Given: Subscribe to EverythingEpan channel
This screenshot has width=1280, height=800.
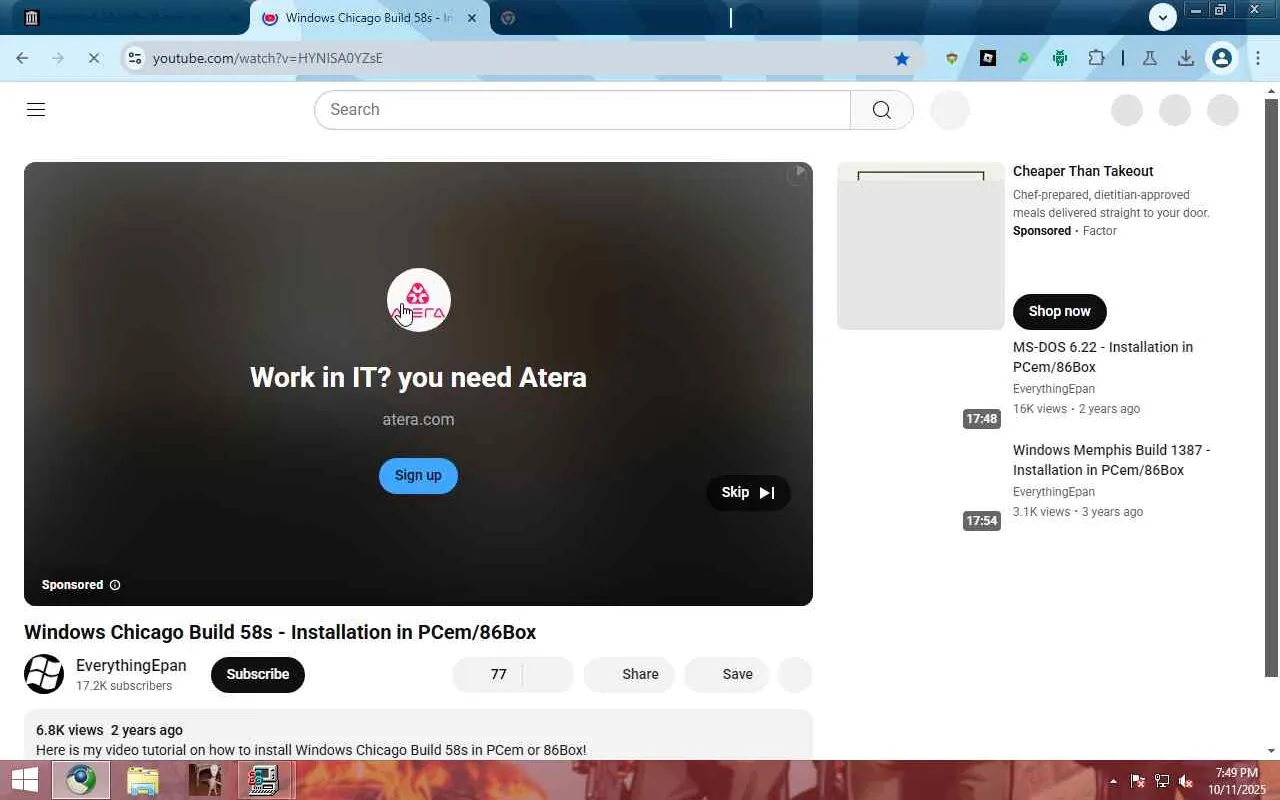Looking at the screenshot, I should coord(258,675).
